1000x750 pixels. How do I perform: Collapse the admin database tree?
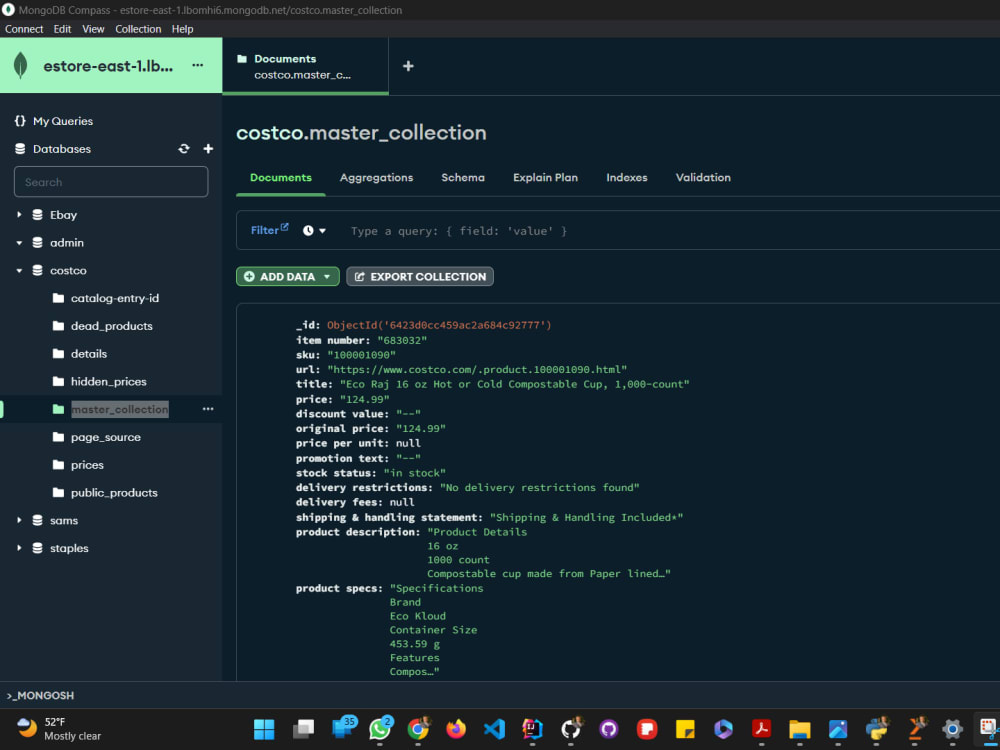(19, 242)
